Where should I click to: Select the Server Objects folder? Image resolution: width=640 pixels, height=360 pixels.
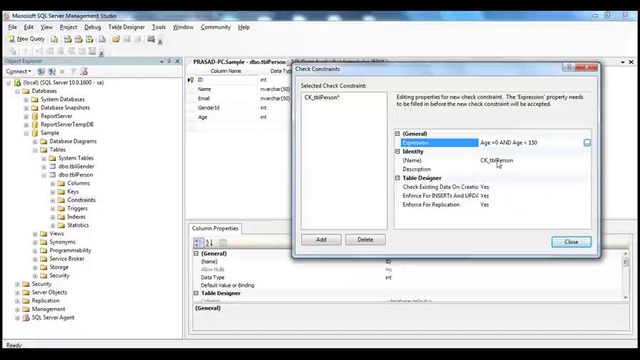tap(49, 292)
